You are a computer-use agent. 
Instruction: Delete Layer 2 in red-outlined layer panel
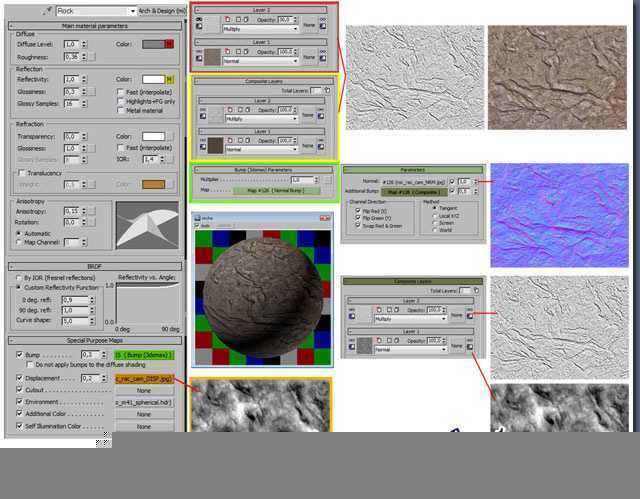tap(228, 20)
